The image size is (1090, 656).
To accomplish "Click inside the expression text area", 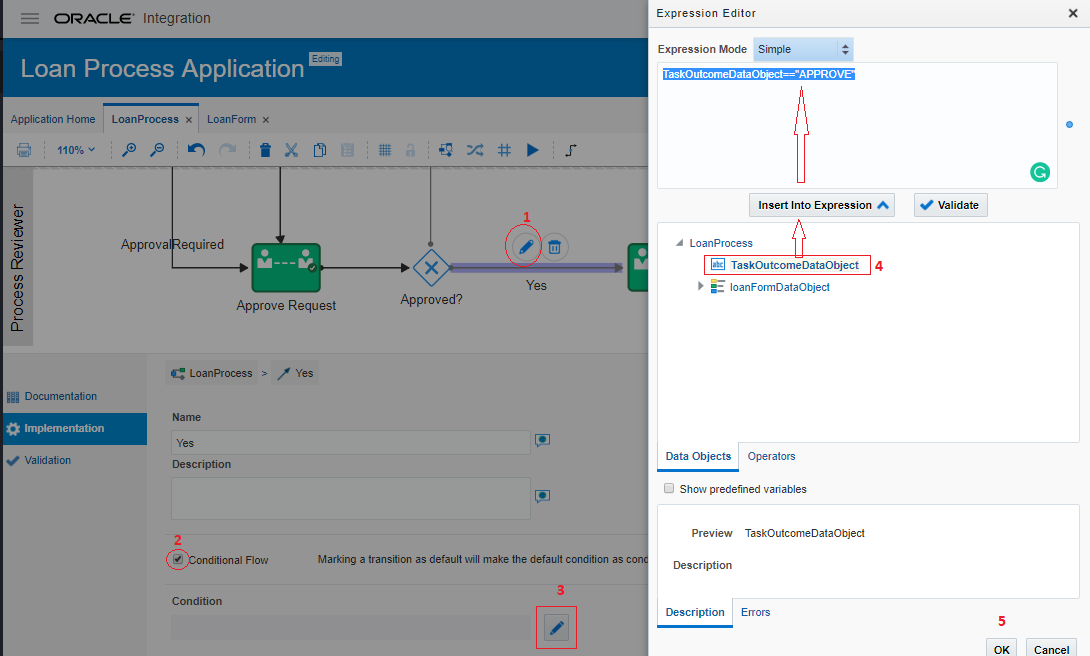I will tap(857, 126).
